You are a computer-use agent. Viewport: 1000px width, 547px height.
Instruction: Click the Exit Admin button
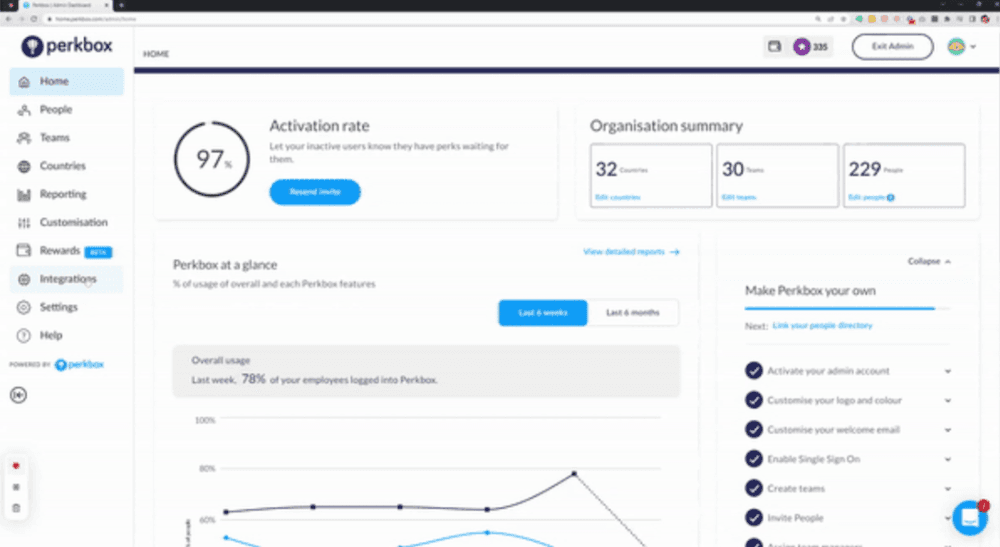coord(892,47)
